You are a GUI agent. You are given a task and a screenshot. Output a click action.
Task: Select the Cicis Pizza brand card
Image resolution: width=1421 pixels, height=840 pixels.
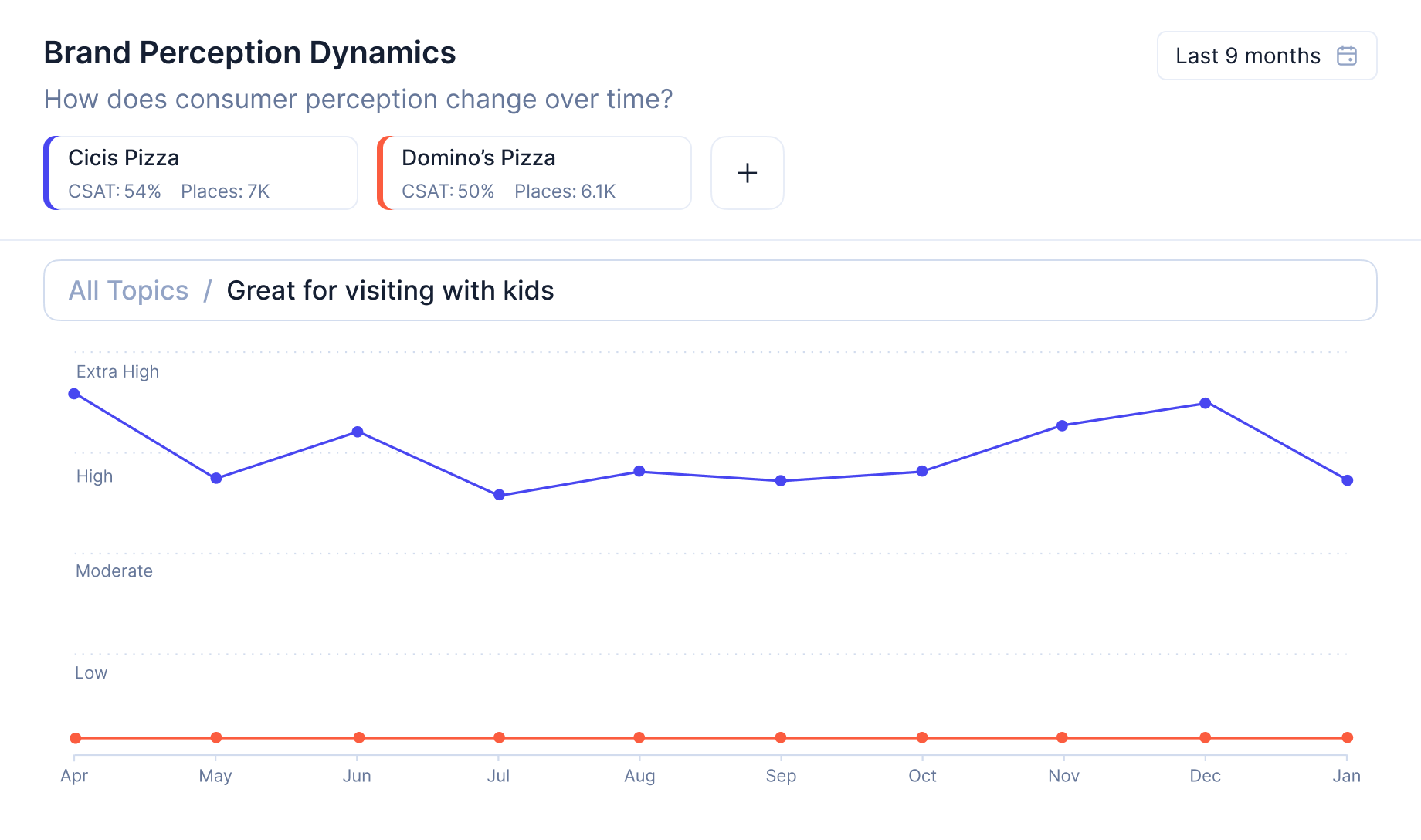201,173
